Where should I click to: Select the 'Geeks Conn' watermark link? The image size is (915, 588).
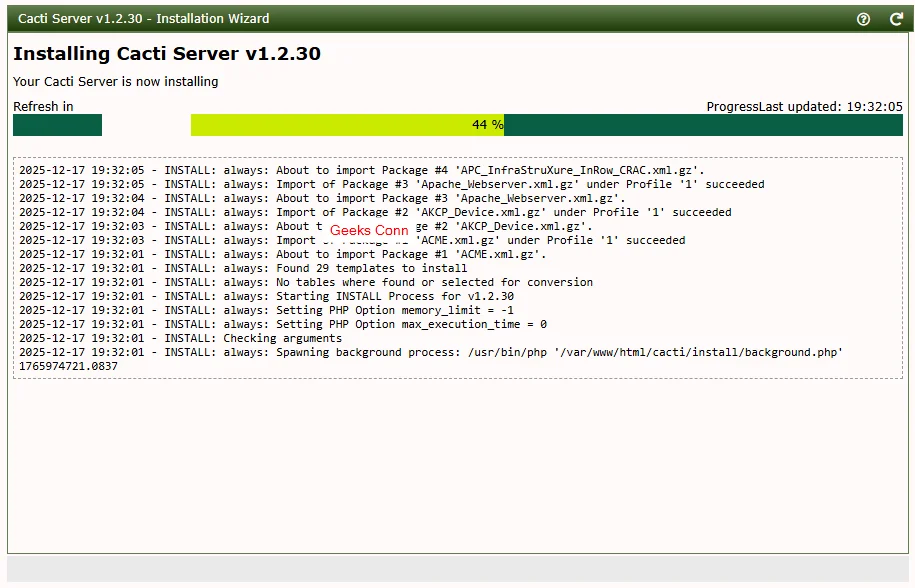pyautogui.click(x=368, y=231)
